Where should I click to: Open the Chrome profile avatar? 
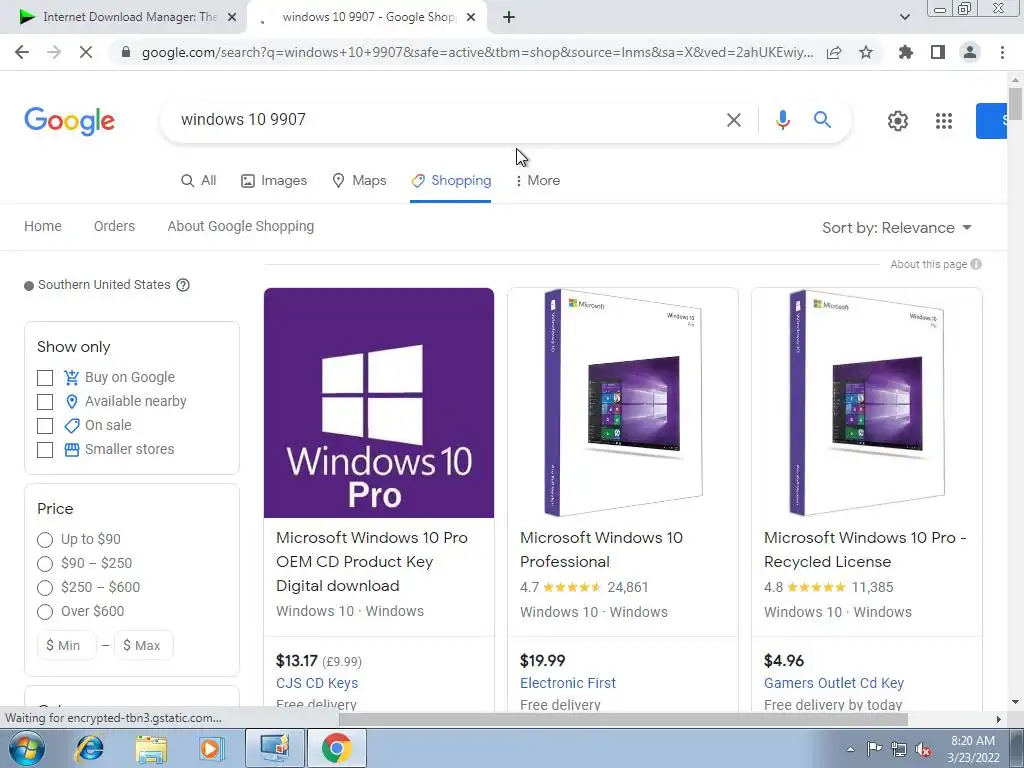[970, 52]
